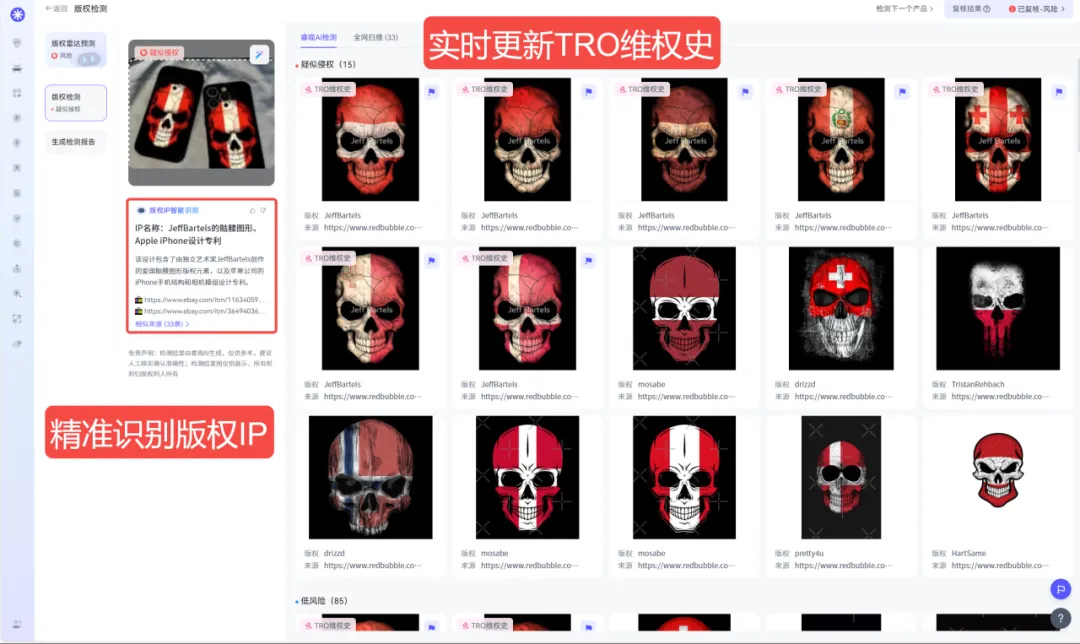Click the flag icon on the second 低风险 card
Viewport: 1080px width, 644px height.
pos(588,627)
